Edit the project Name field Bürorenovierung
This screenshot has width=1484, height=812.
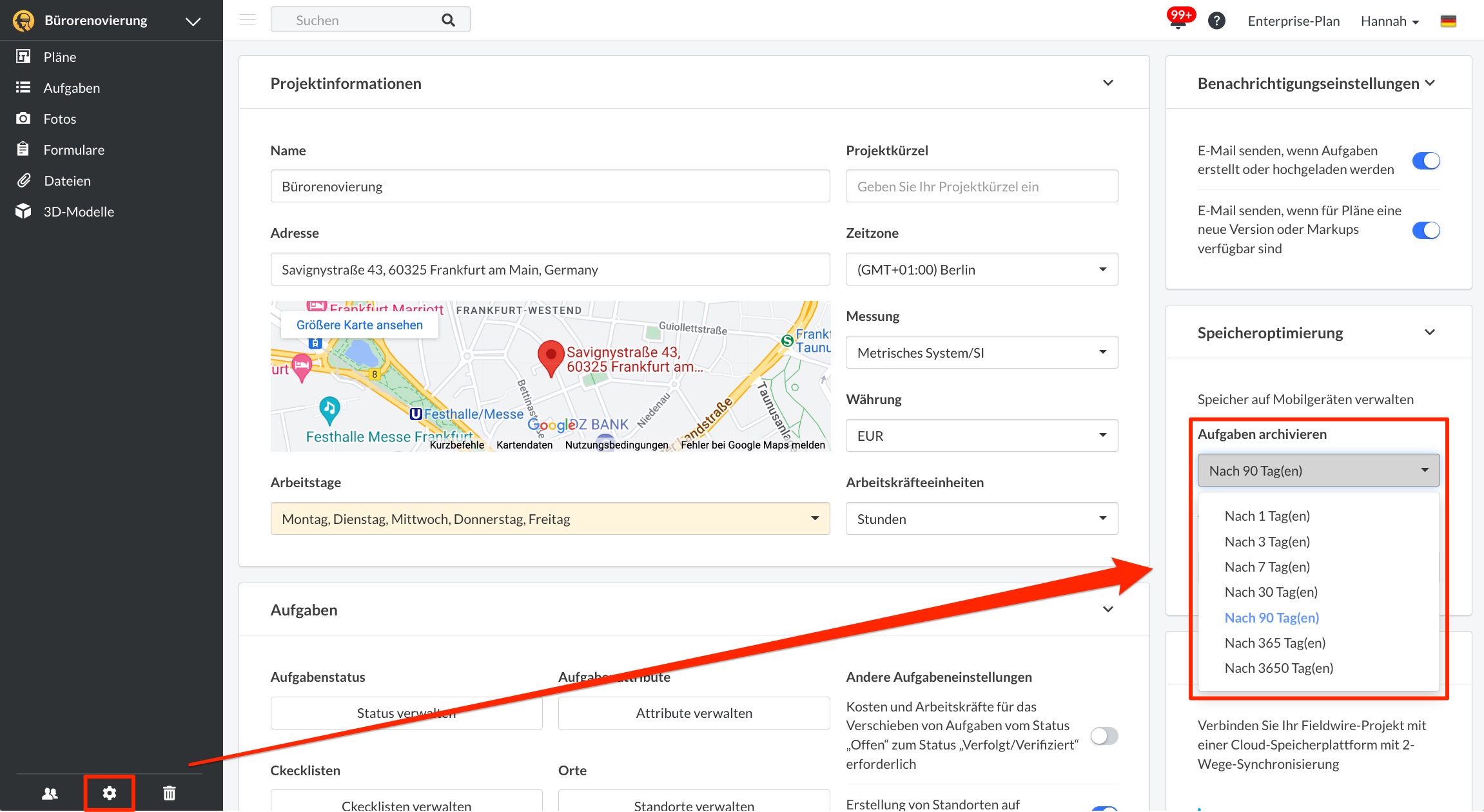(550, 186)
